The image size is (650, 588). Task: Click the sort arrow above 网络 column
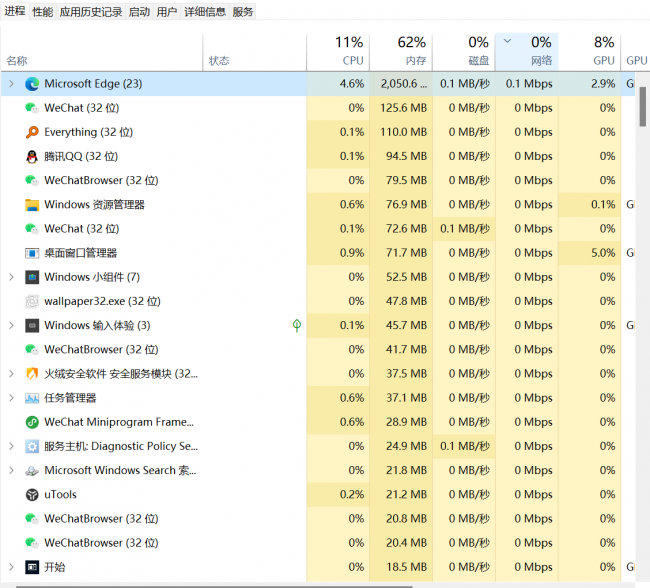[x=507, y=41]
